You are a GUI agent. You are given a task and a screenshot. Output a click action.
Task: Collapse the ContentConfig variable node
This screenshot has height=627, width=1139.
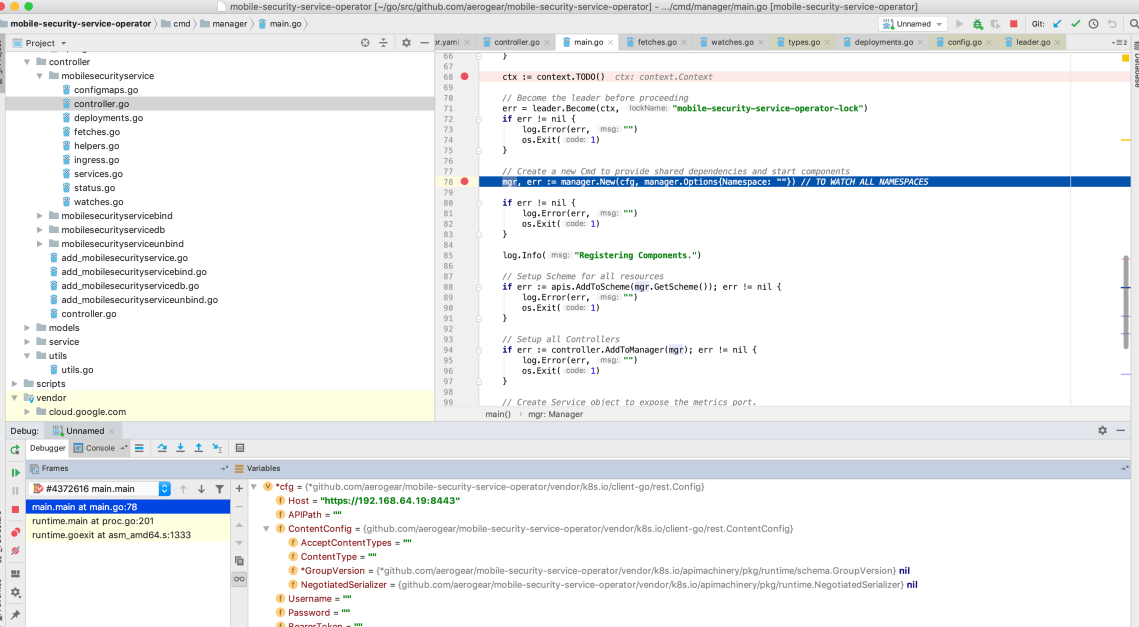click(x=267, y=528)
